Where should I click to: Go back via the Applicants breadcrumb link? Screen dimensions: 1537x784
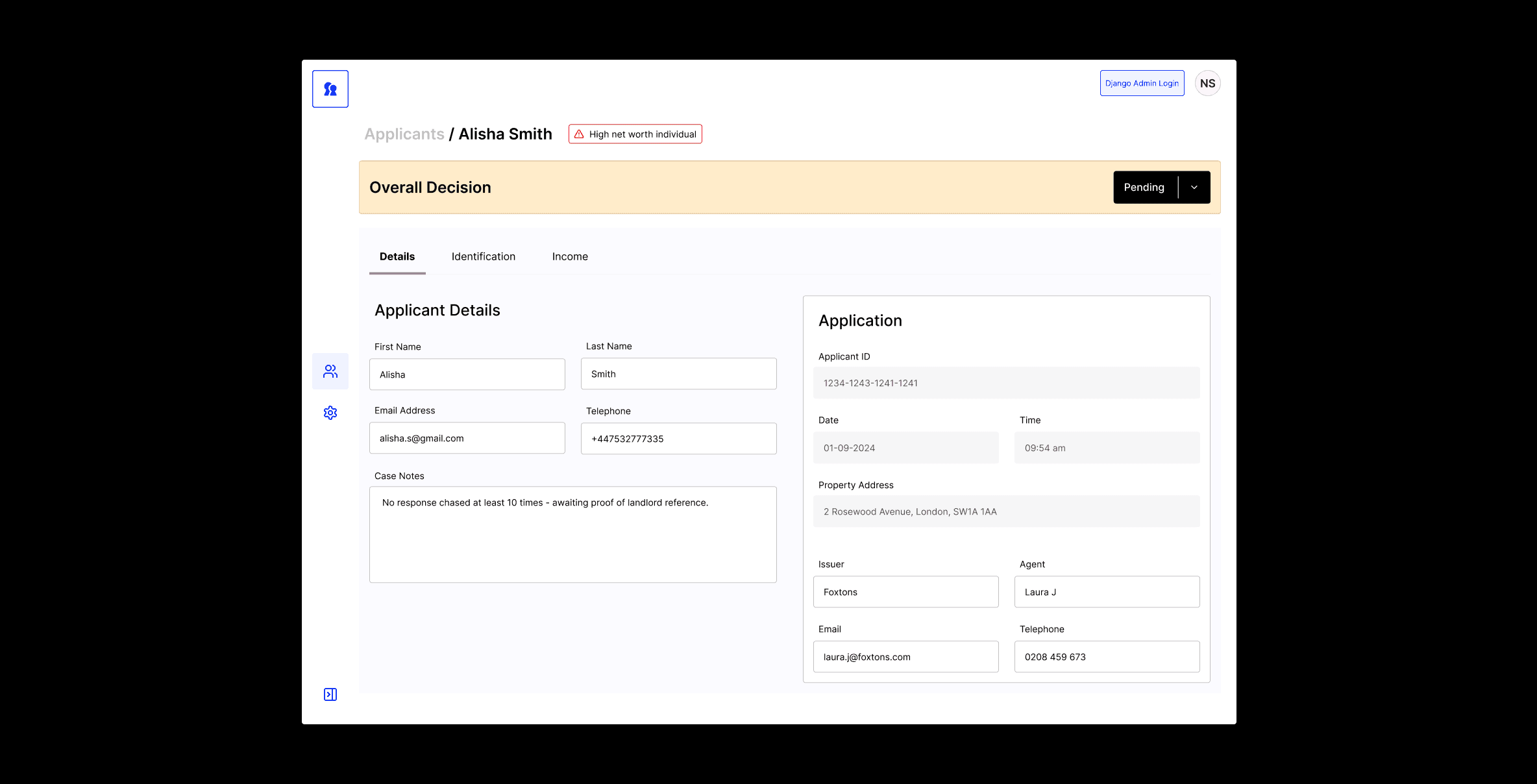pos(404,134)
